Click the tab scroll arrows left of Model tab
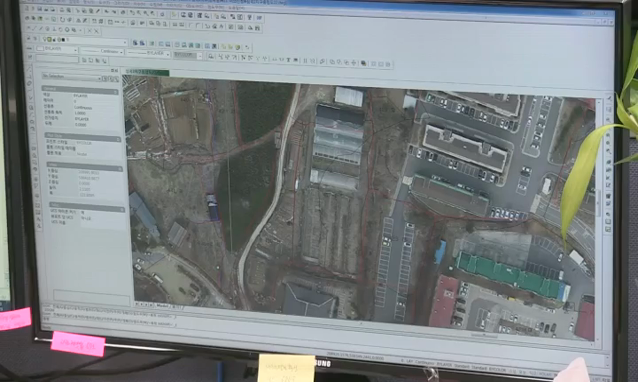The height and width of the screenshot is (382, 638). click(143, 304)
